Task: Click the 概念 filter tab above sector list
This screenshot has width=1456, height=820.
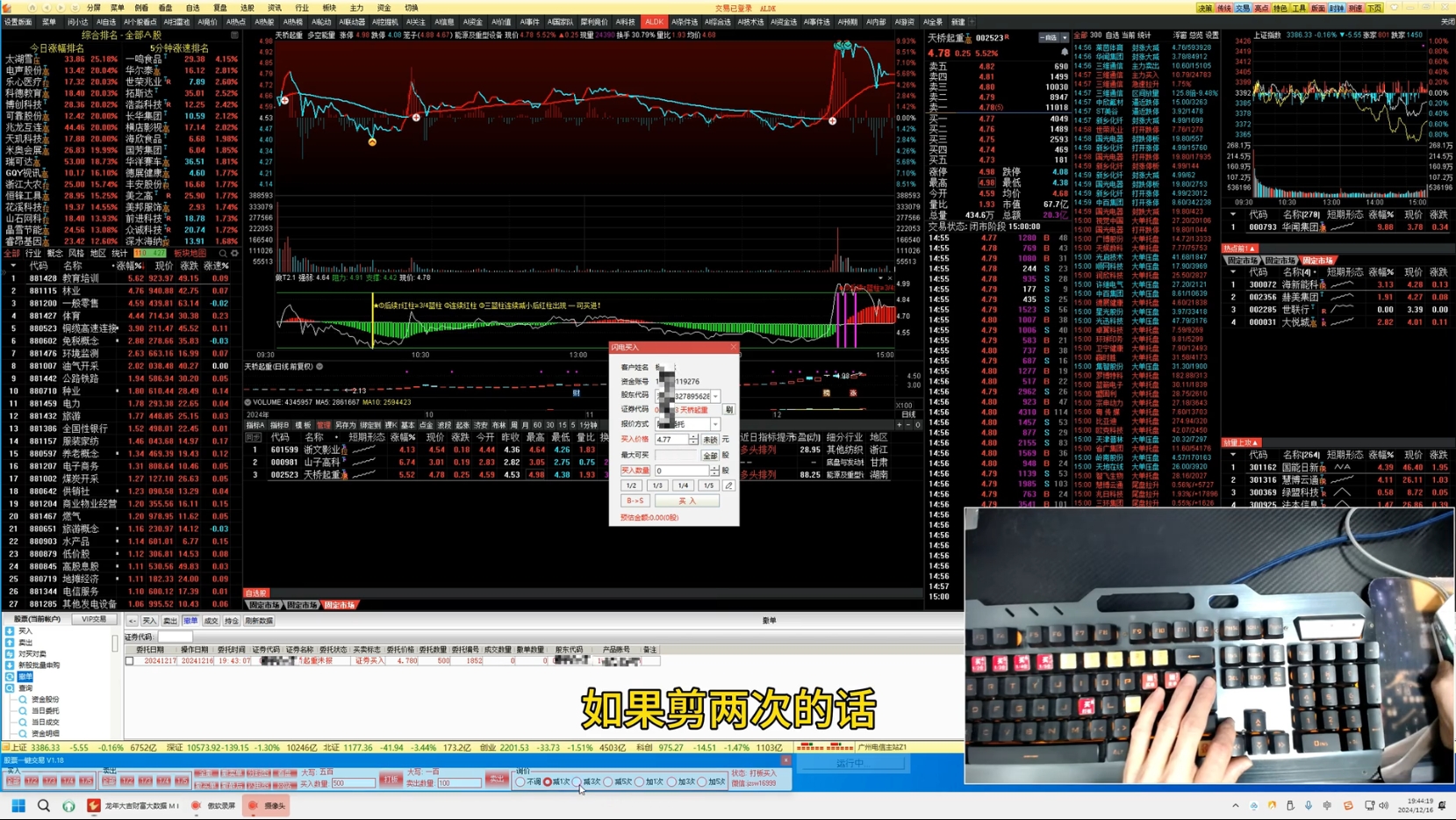Action: 54,254
